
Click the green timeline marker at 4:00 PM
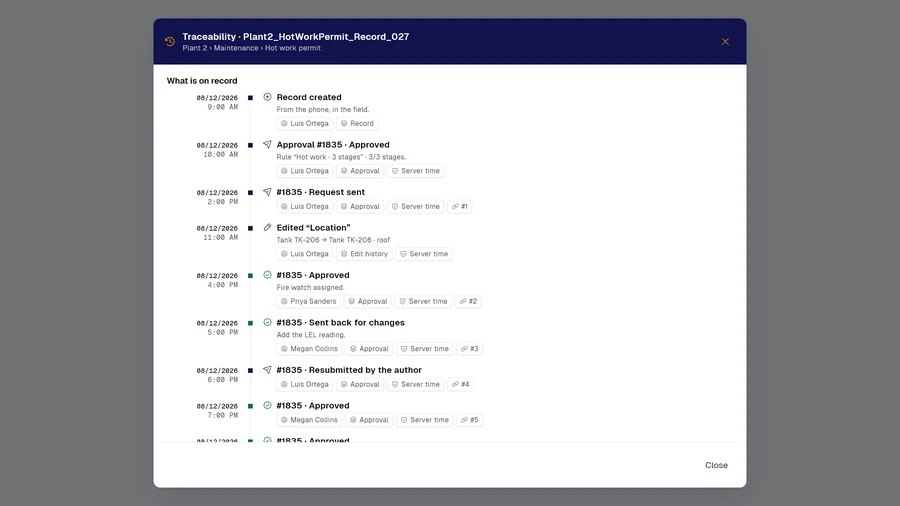tap(250, 276)
